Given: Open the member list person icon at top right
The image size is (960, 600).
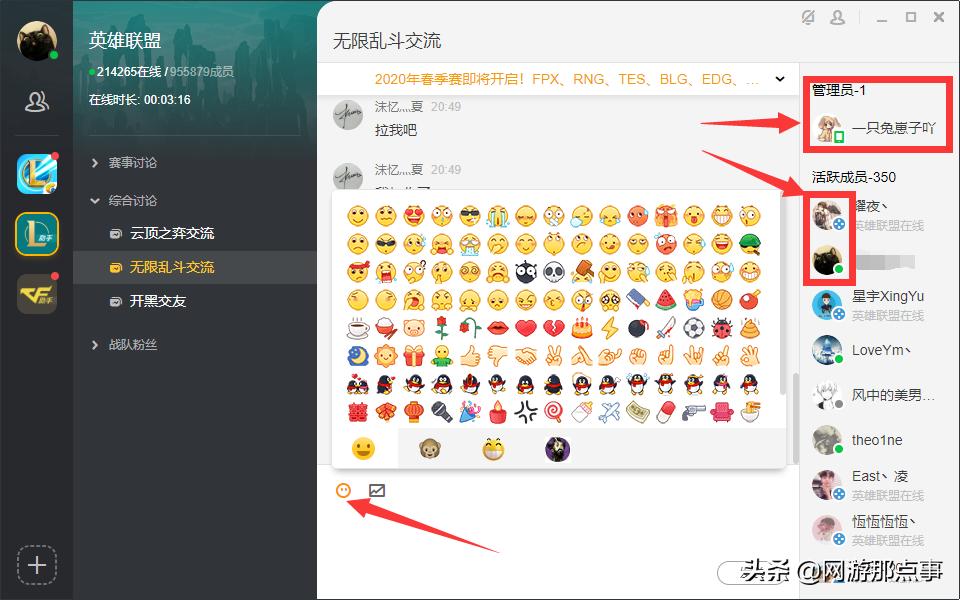Looking at the screenshot, I should pos(837,17).
